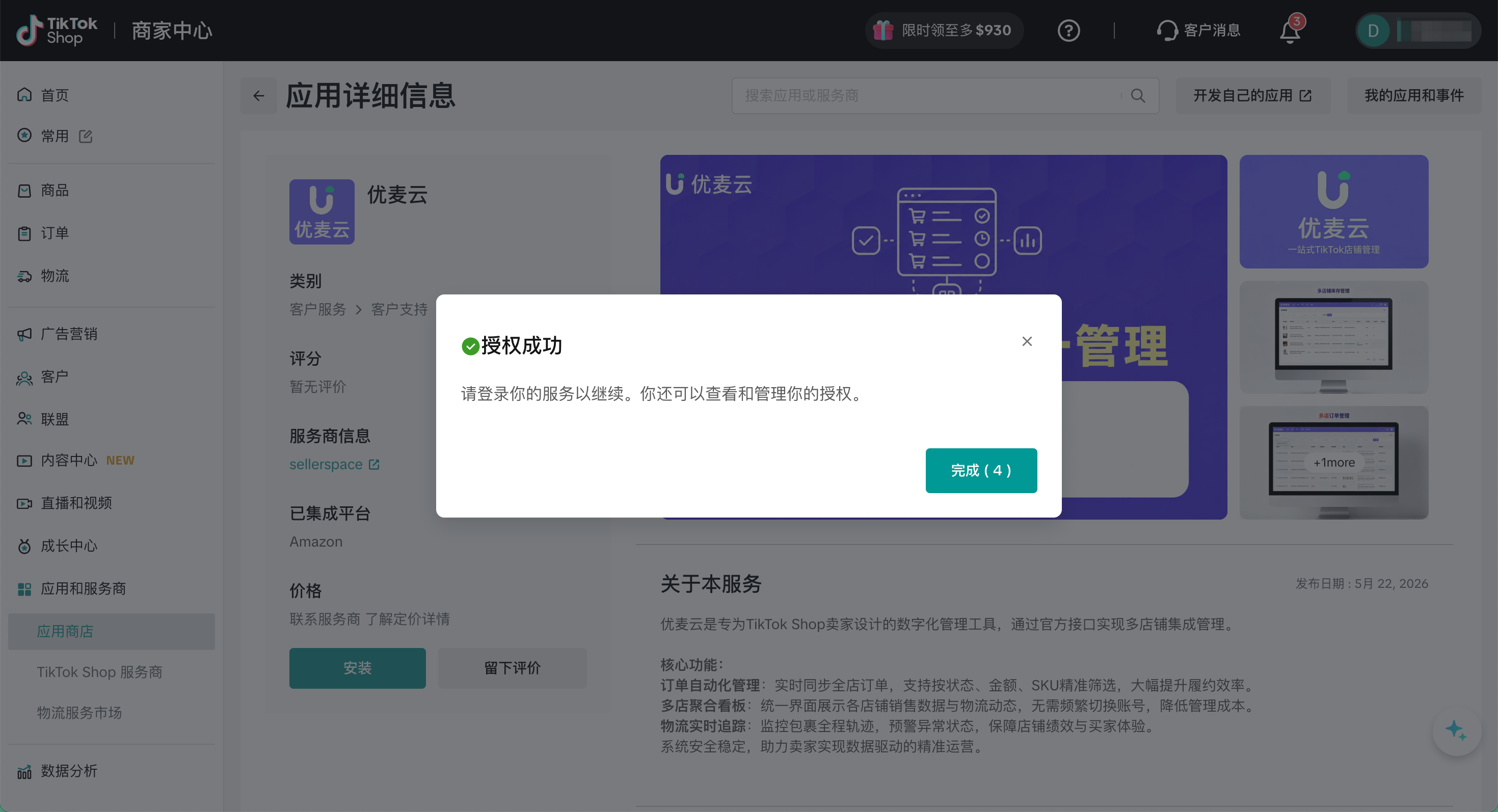Image resolution: width=1498 pixels, height=812 pixels.
Task: Select the 优麦云 logo thumbnail
Action: click(1333, 211)
